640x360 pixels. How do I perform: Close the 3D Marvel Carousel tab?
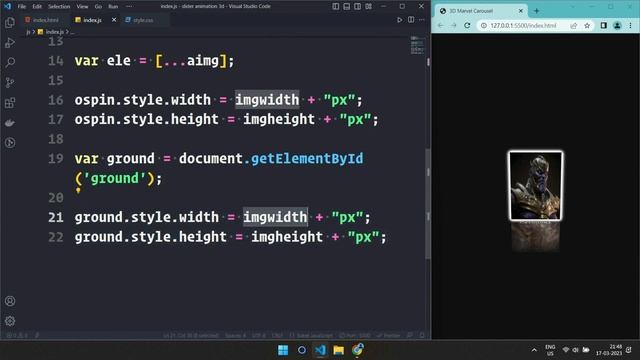(520, 11)
